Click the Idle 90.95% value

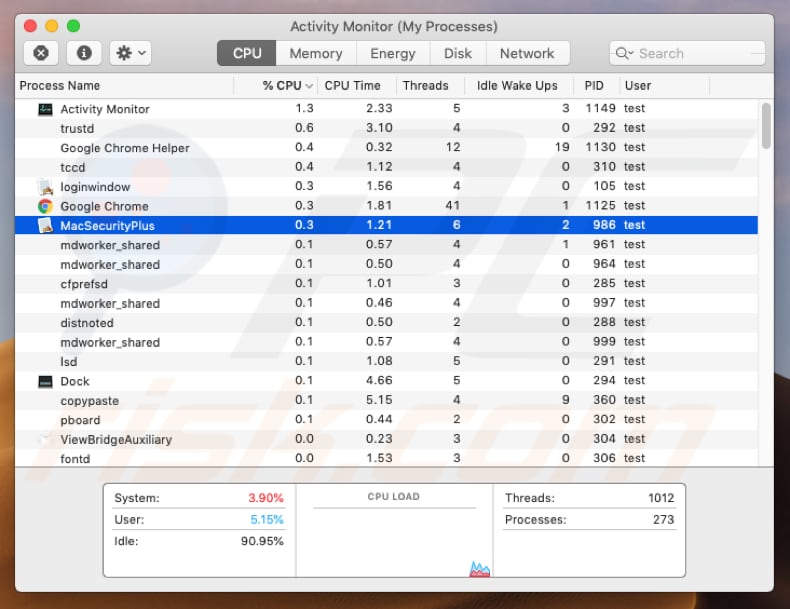pyautogui.click(x=262, y=541)
